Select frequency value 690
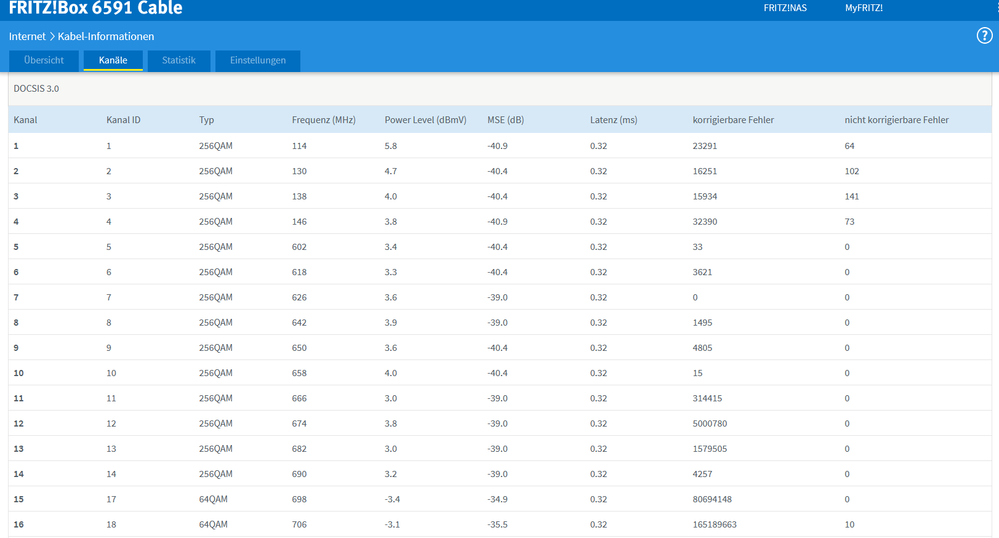Image resolution: width=999 pixels, height=538 pixels. tap(299, 474)
